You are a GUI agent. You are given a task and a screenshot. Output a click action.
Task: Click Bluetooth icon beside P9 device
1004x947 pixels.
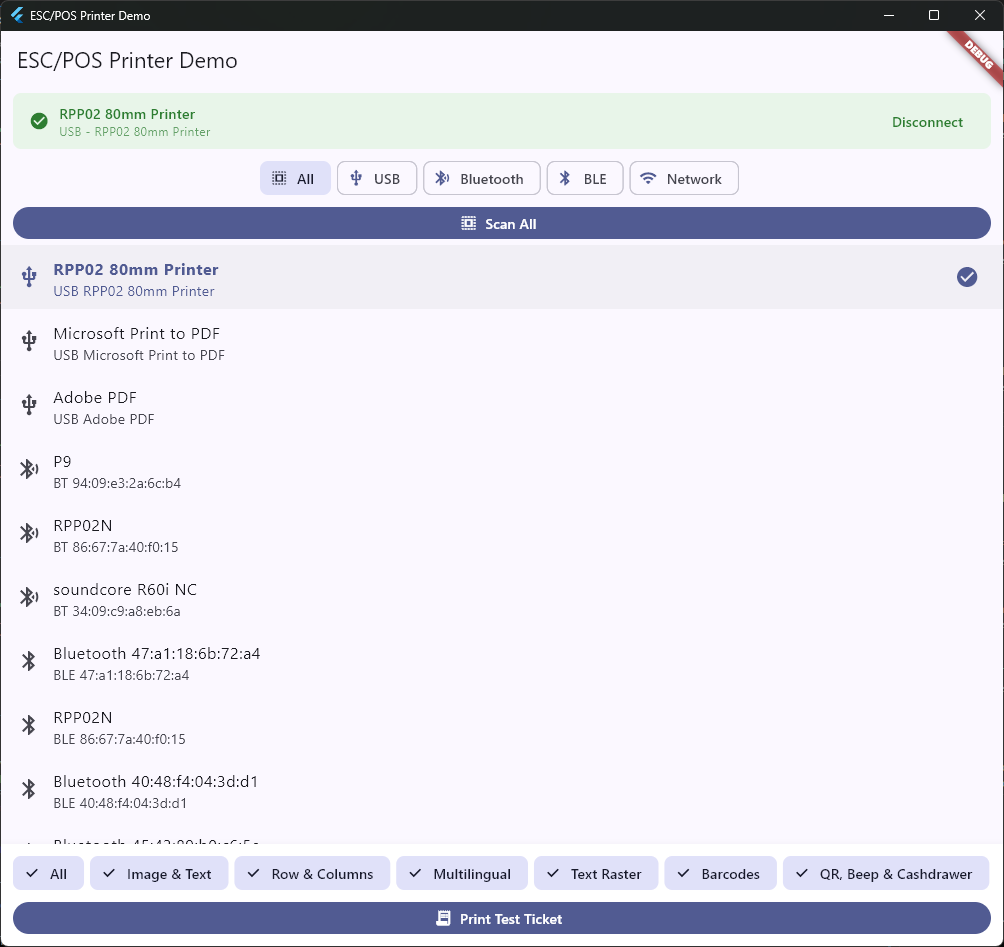pyautogui.click(x=29, y=469)
